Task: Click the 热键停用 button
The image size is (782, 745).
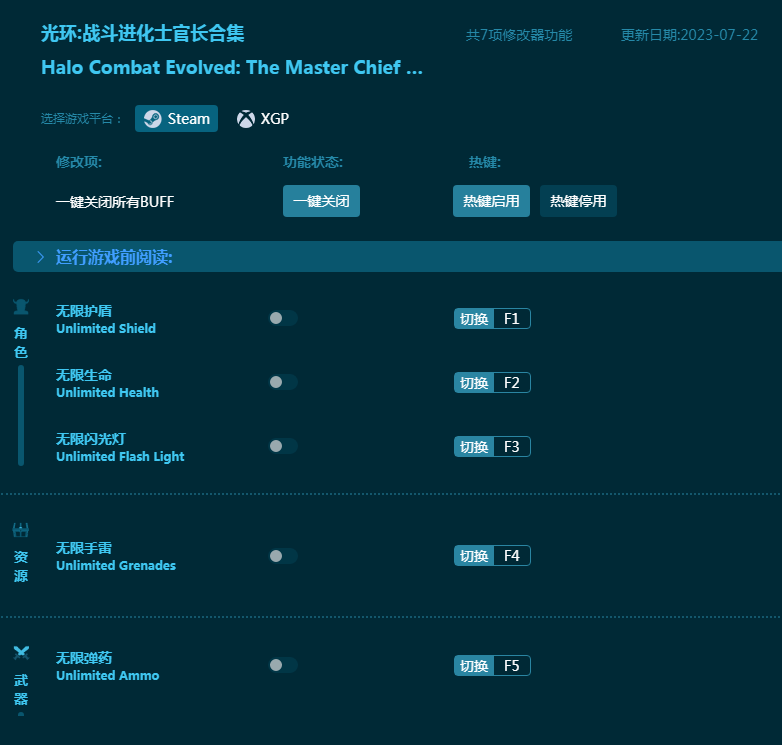Action: [x=578, y=201]
